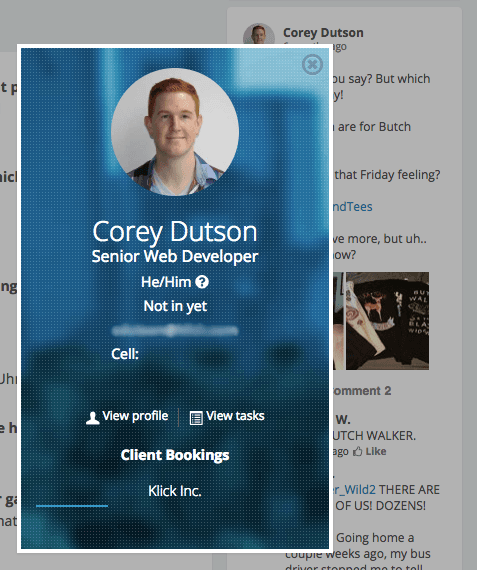Open Corey Dutson's large profile photo
Screen dimensions: 477x570
click(x=175, y=132)
